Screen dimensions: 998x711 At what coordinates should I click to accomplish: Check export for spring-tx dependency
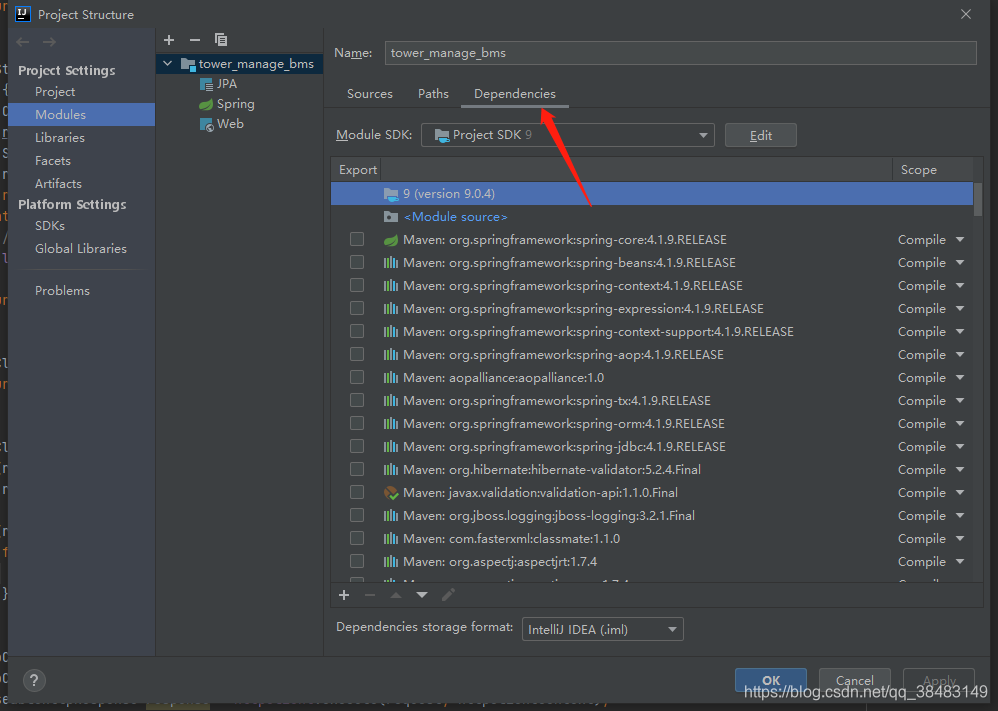pyautogui.click(x=357, y=400)
